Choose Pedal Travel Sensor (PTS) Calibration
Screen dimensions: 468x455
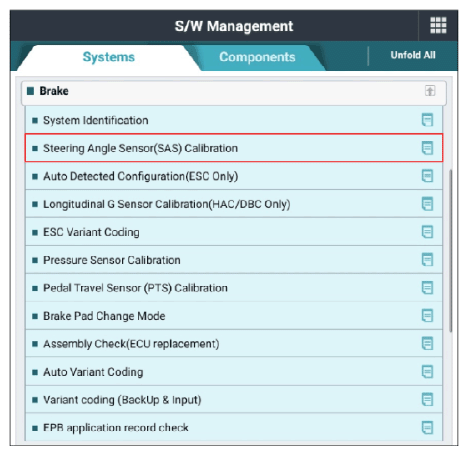(x=234, y=288)
